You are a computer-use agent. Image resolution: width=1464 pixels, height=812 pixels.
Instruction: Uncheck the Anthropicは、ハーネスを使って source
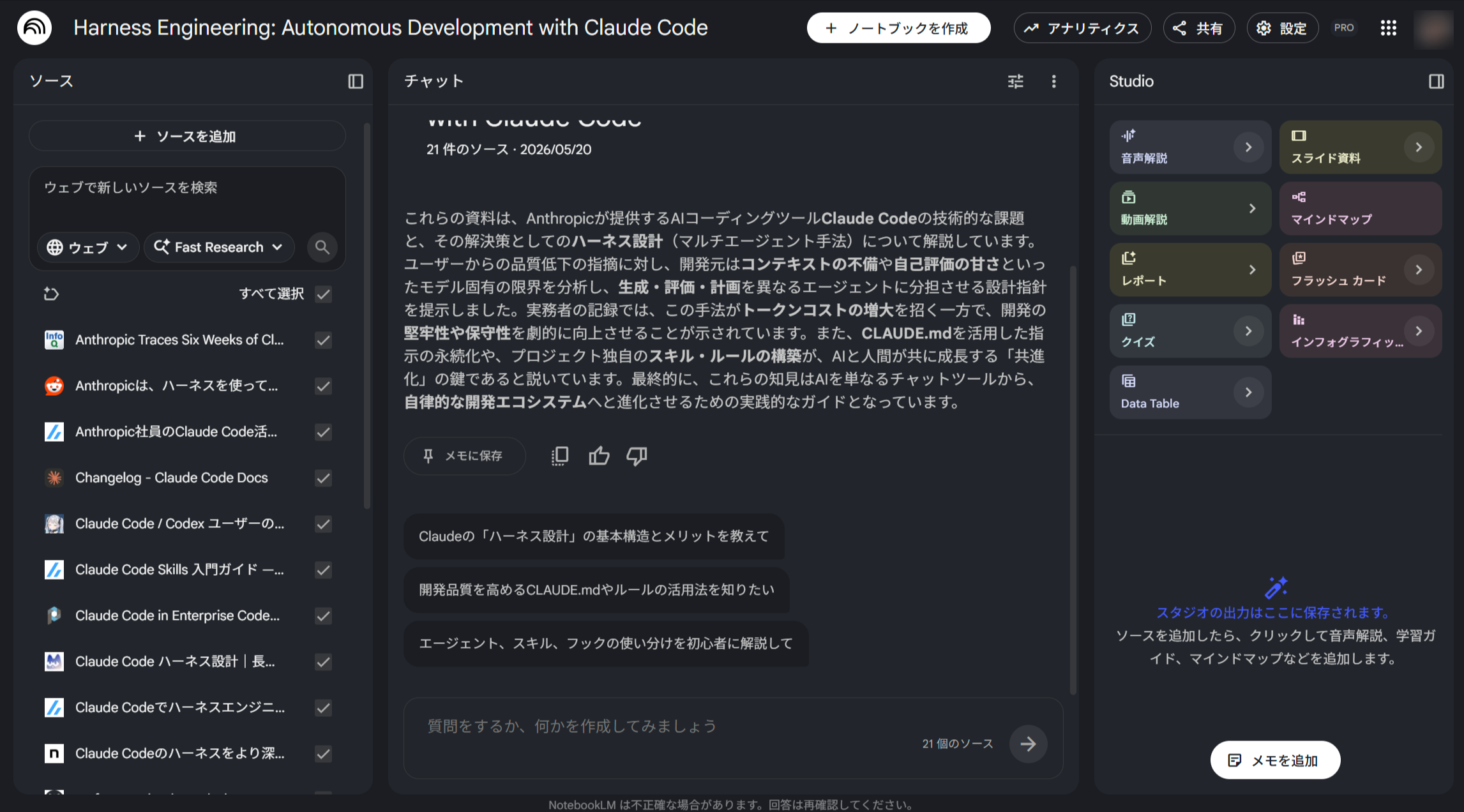point(324,386)
